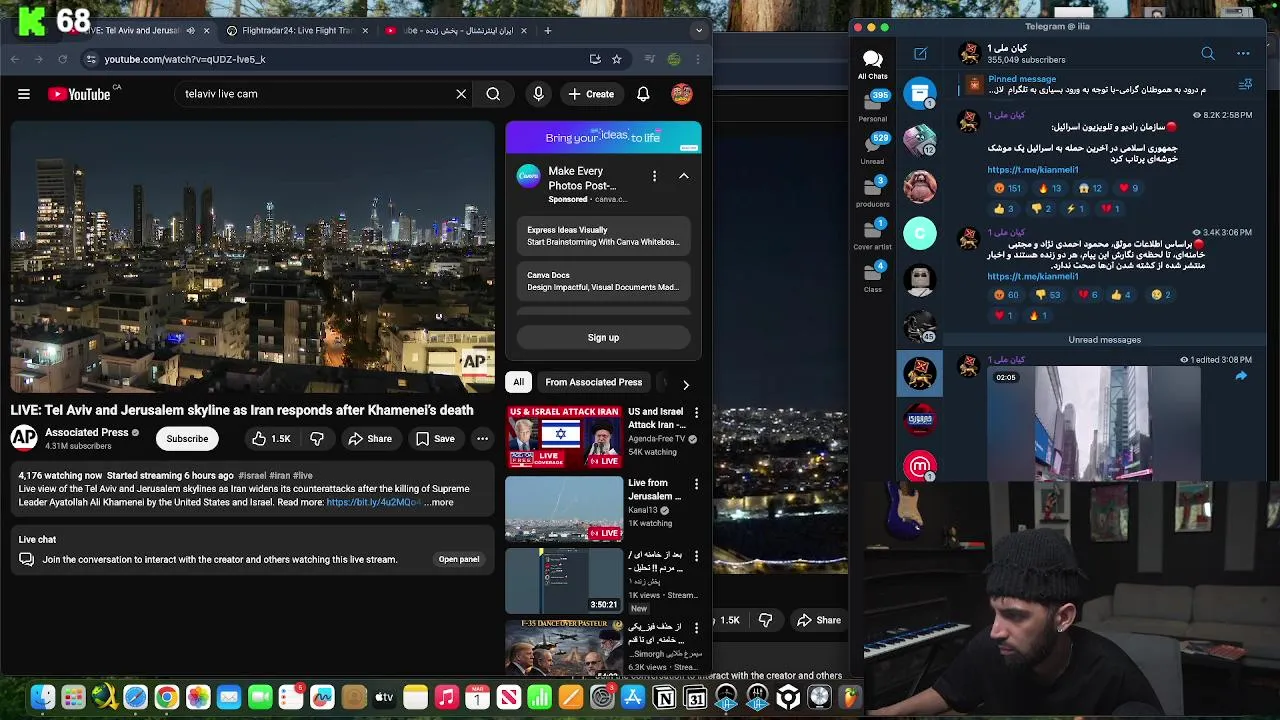Click the YouTube search input field
The width and height of the screenshot is (1280, 720).
click(x=315, y=94)
